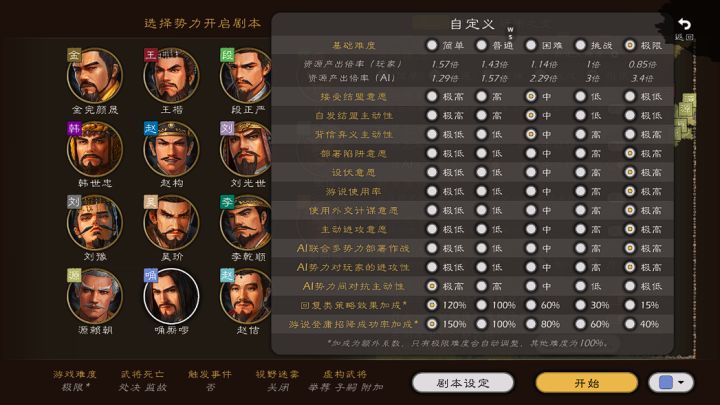Screen dimensions: 720x405
Task: Select the 金完颜晟 faction portrait
Action: [95, 76]
